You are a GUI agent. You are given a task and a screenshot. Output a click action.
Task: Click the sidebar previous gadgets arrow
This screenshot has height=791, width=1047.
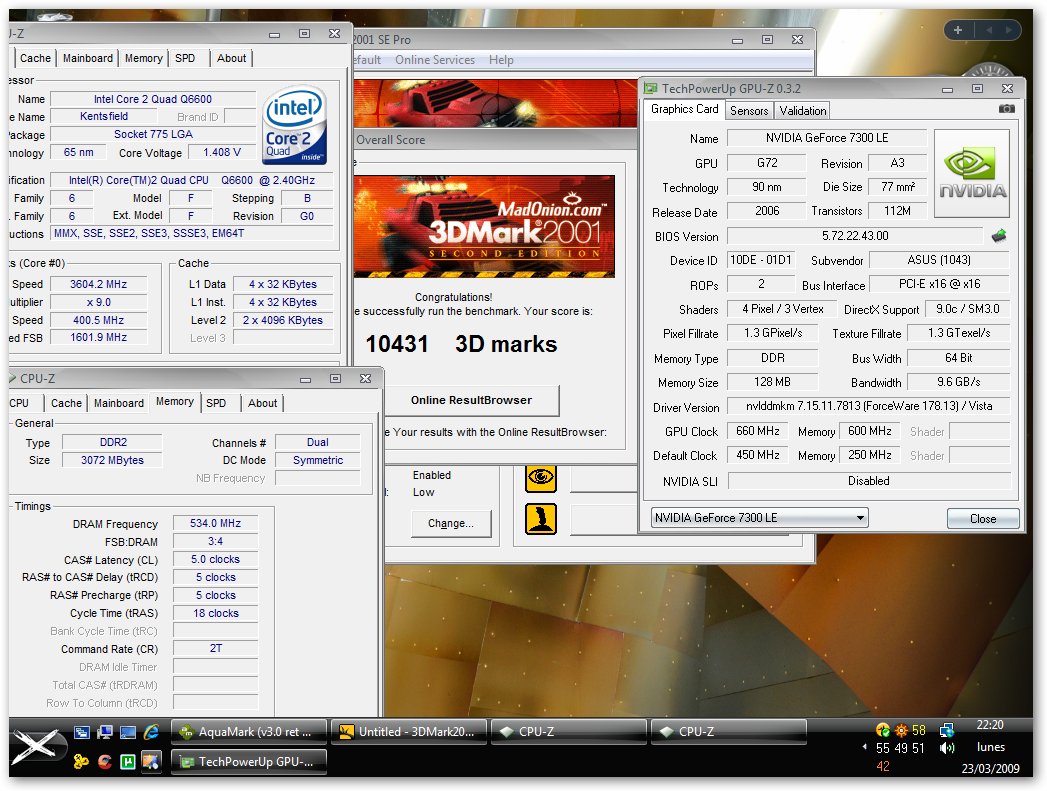(x=988, y=30)
